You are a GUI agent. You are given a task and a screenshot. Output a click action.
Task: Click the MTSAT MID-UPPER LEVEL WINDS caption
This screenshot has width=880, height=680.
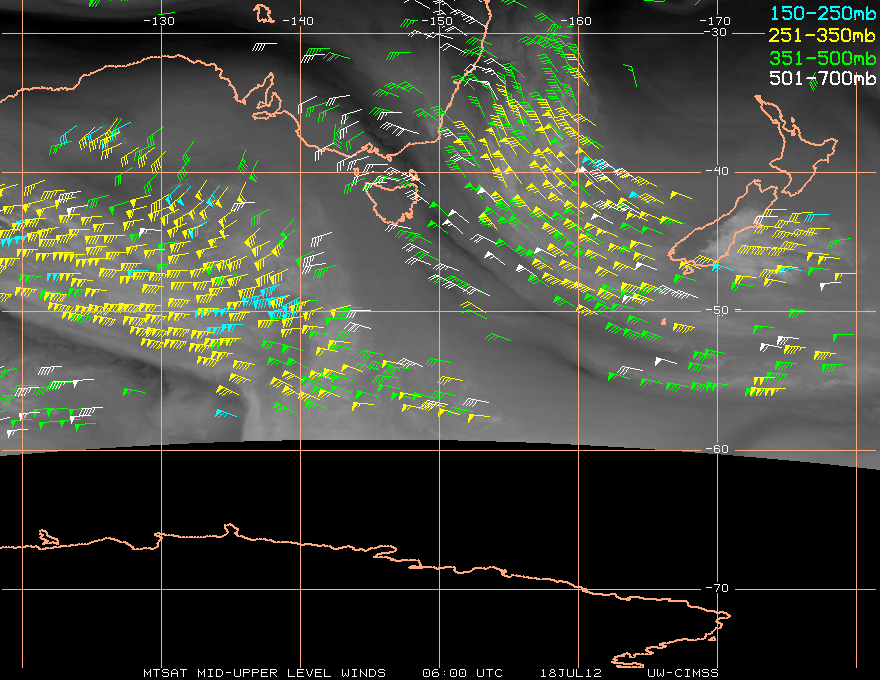[x=264, y=673]
